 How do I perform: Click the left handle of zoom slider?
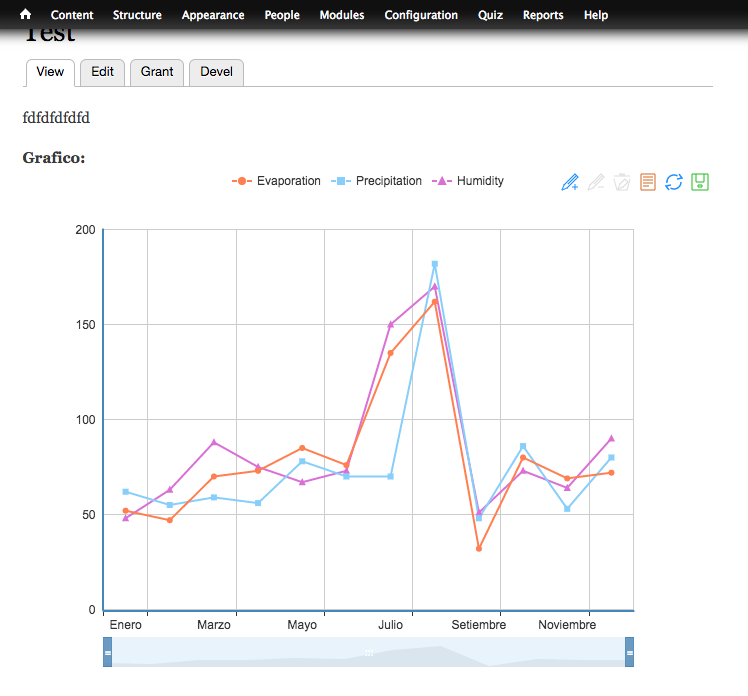pyautogui.click(x=107, y=652)
